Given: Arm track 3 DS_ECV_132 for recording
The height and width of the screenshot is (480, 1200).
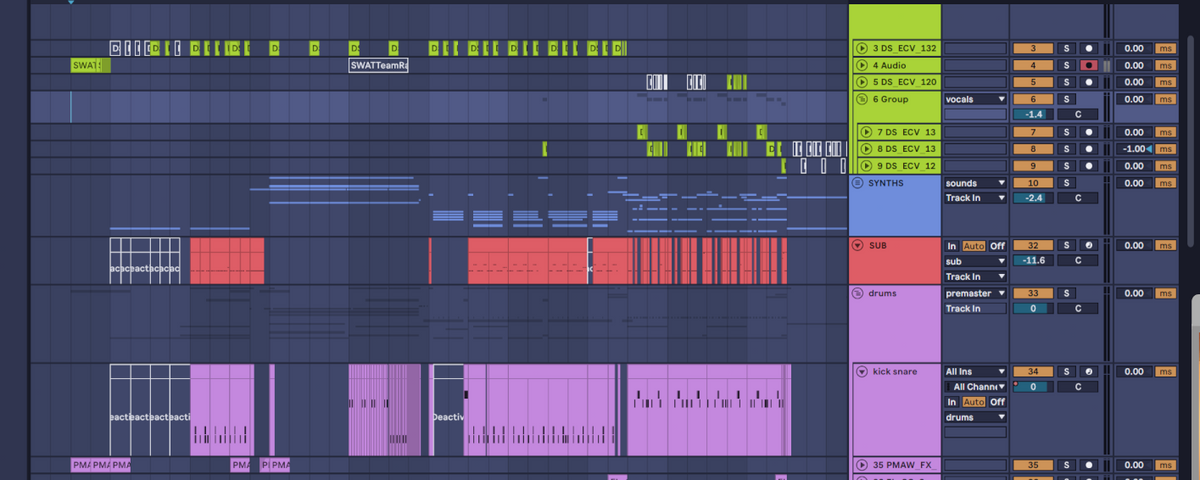Looking at the screenshot, I should pos(1088,48).
